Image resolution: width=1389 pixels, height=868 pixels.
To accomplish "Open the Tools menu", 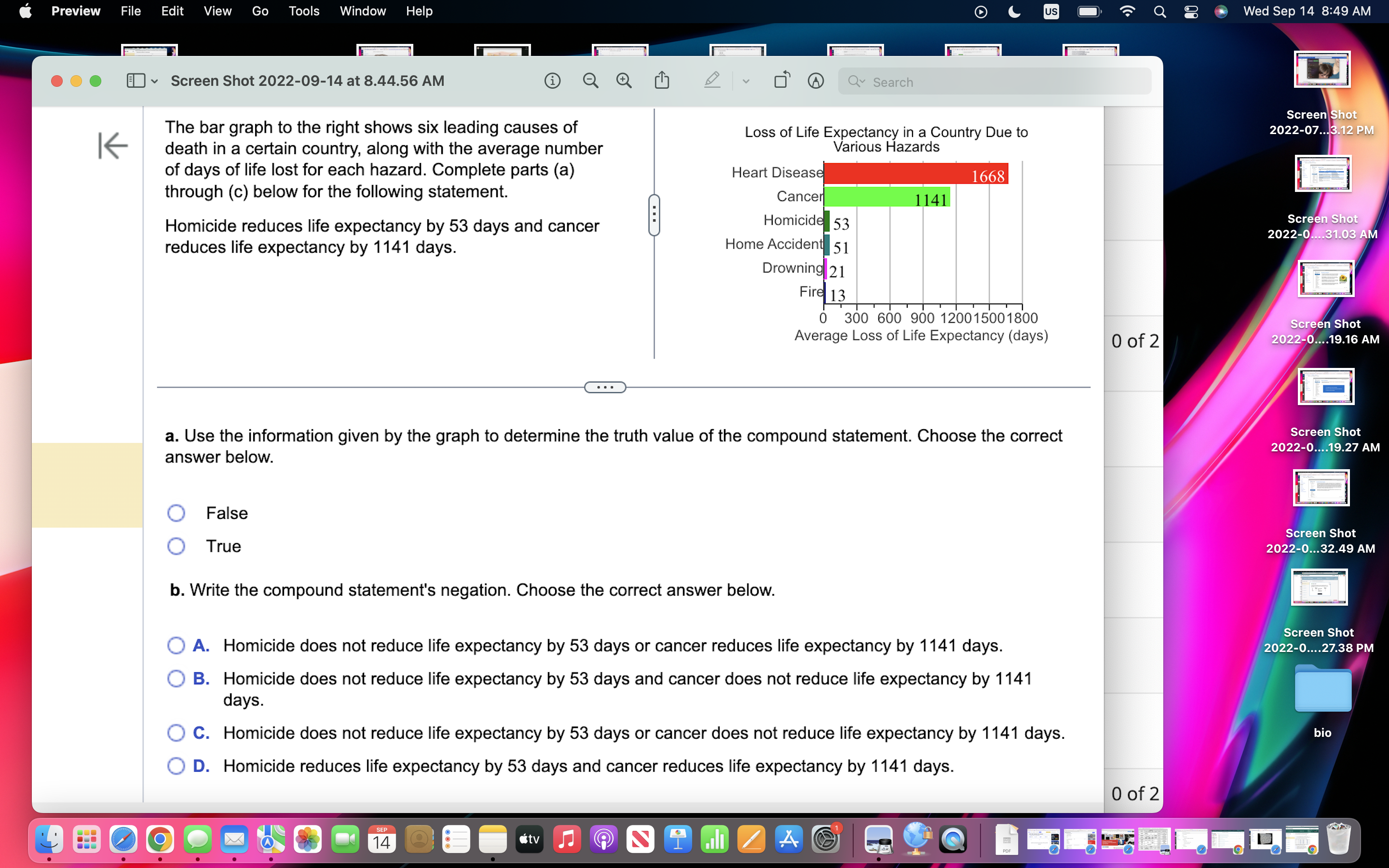I will click(x=304, y=11).
